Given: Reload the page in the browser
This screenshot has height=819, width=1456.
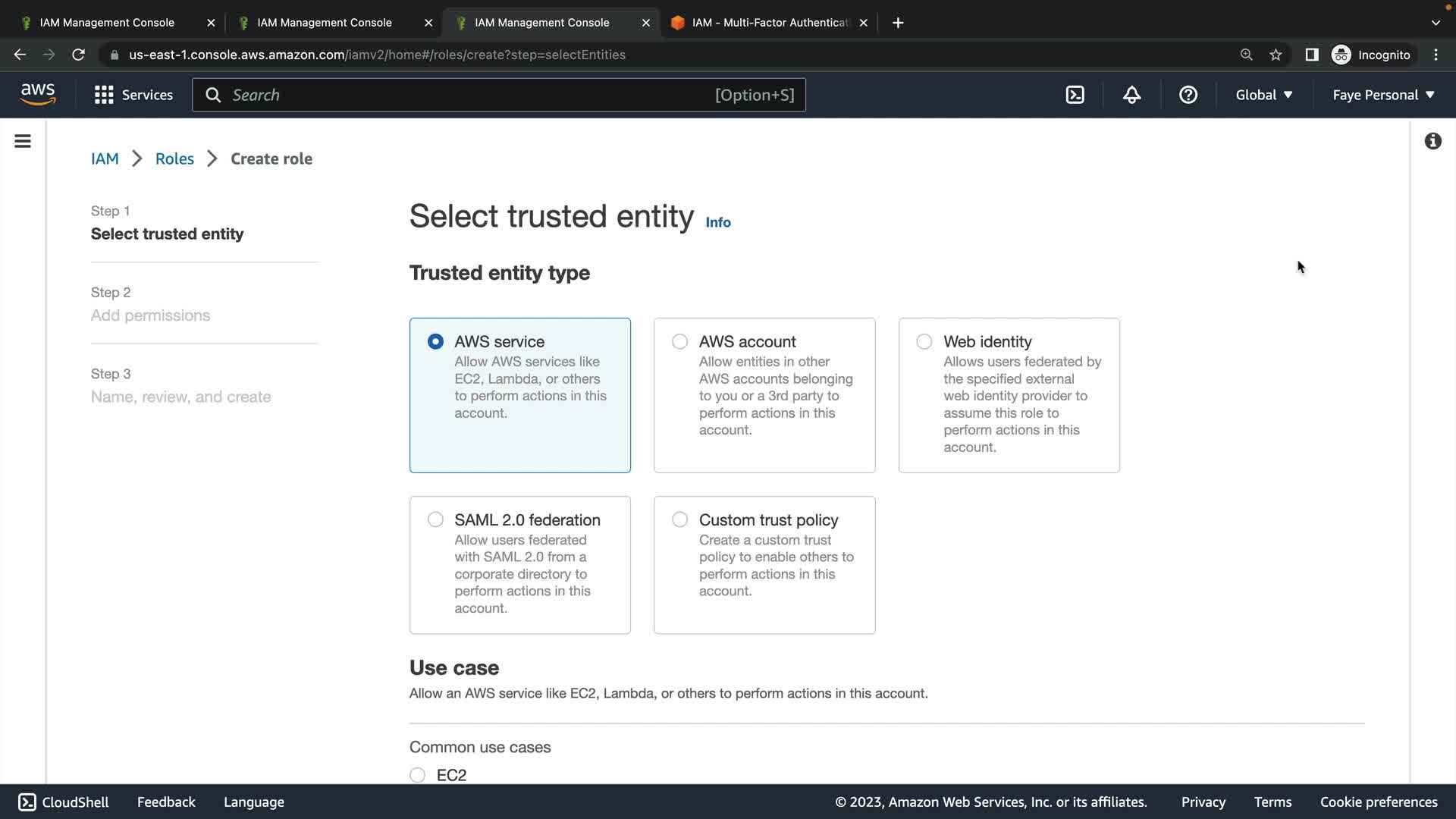Looking at the screenshot, I should 78,55.
